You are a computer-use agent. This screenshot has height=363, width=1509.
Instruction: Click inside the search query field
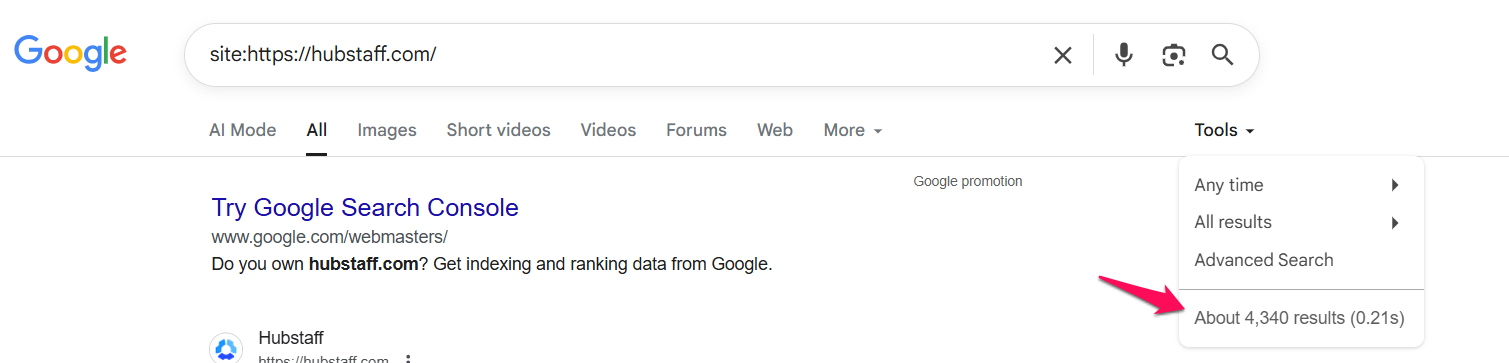click(620, 55)
